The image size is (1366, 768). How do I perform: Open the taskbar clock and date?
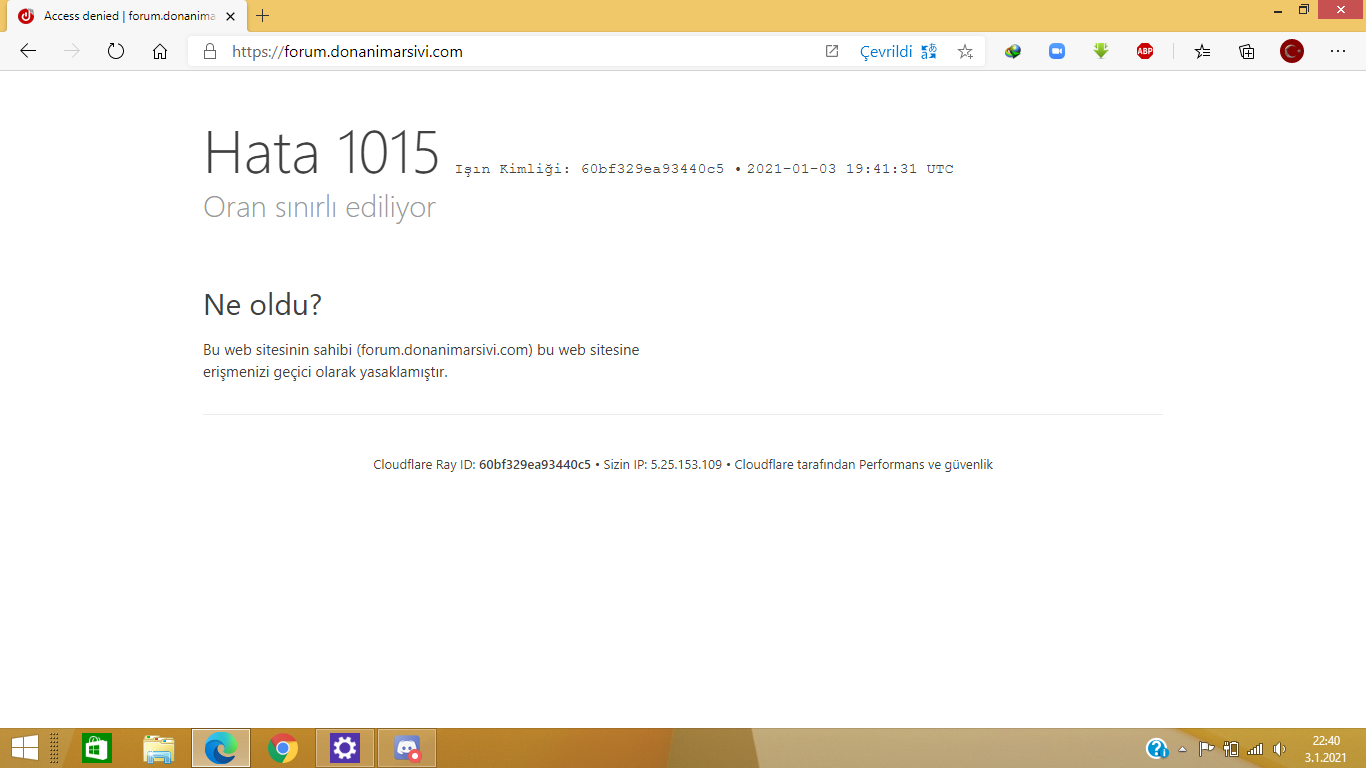pyautogui.click(x=1326, y=749)
